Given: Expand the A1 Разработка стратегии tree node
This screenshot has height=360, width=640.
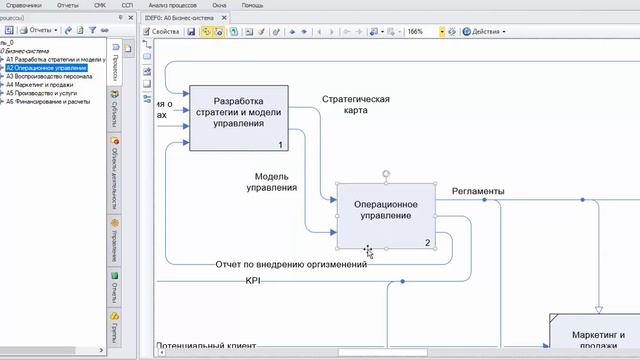Looking at the screenshot, I should click(x=2, y=60).
